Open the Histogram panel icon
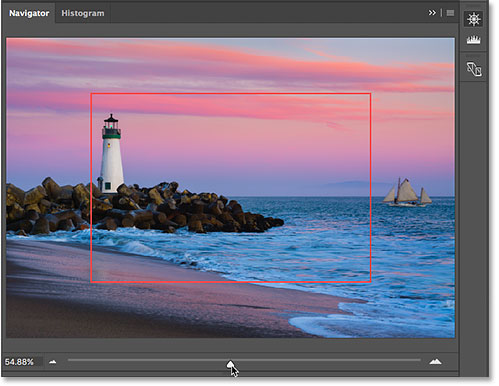This screenshot has height=386, width=499. tap(474, 40)
